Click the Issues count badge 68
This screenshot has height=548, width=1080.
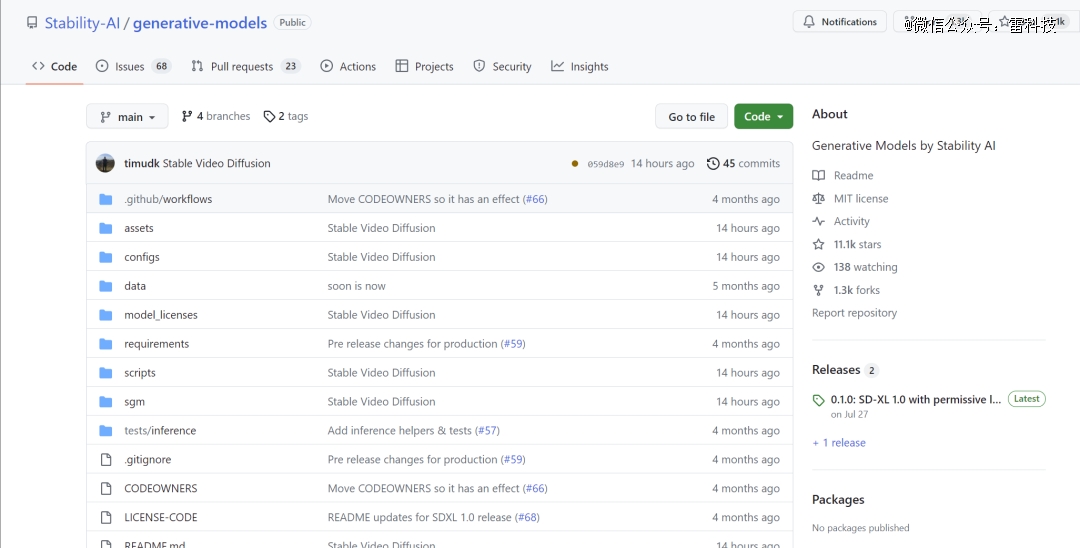[162, 67]
